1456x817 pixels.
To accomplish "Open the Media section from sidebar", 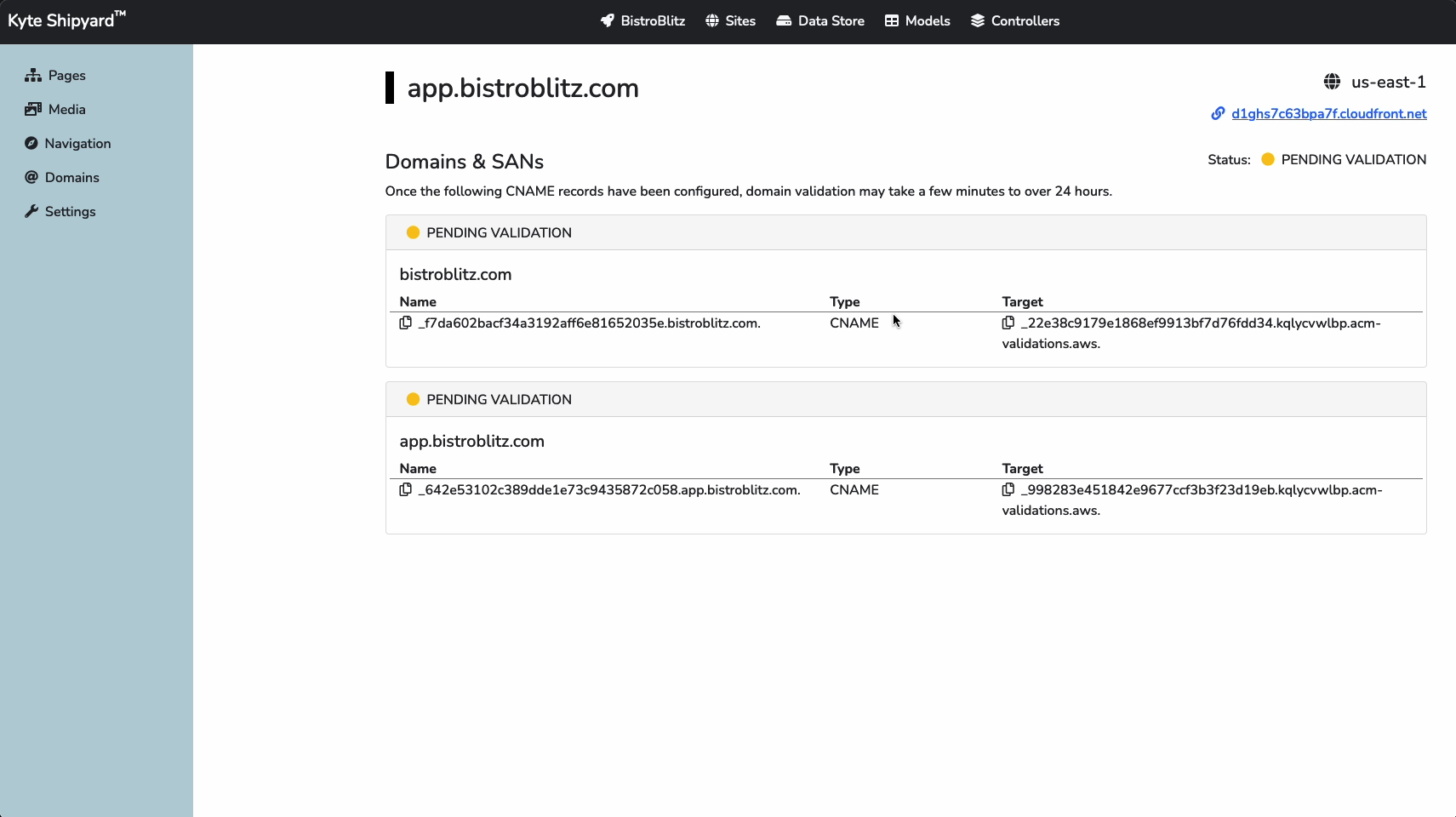I will coord(32,109).
